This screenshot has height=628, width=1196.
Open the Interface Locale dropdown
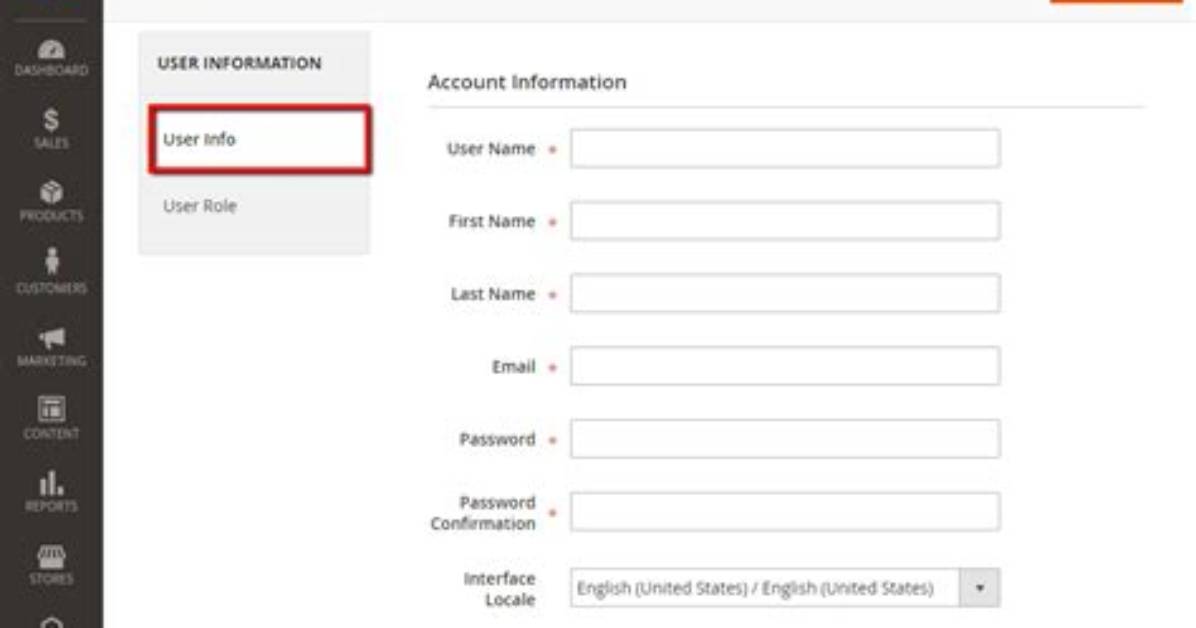pyautogui.click(x=785, y=588)
